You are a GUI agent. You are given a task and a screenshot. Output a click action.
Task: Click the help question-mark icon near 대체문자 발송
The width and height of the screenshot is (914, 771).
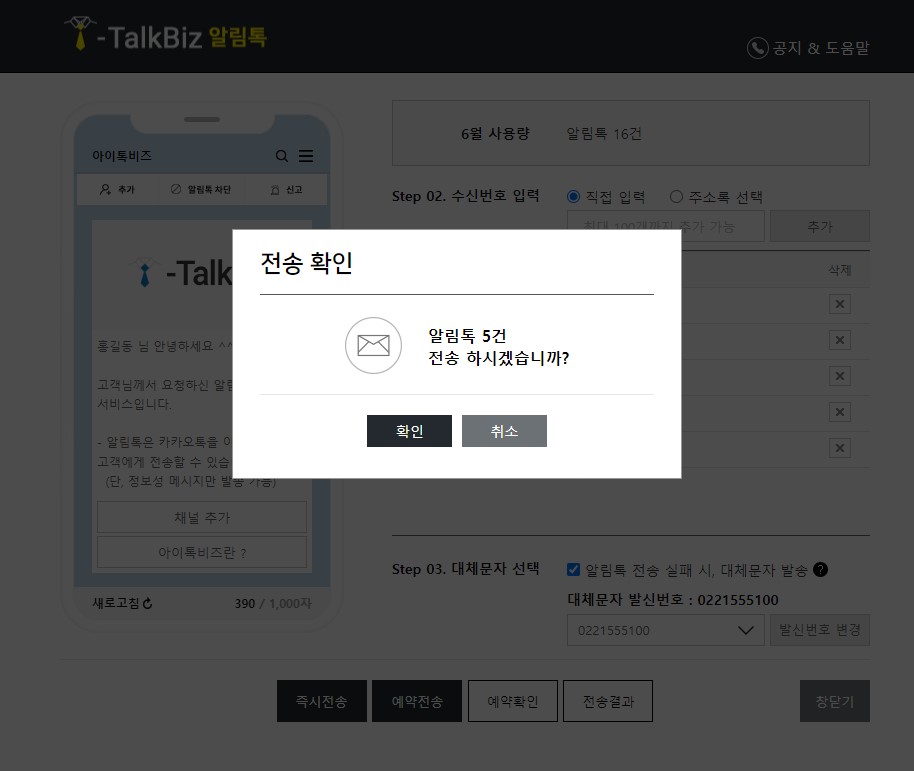[x=820, y=570]
